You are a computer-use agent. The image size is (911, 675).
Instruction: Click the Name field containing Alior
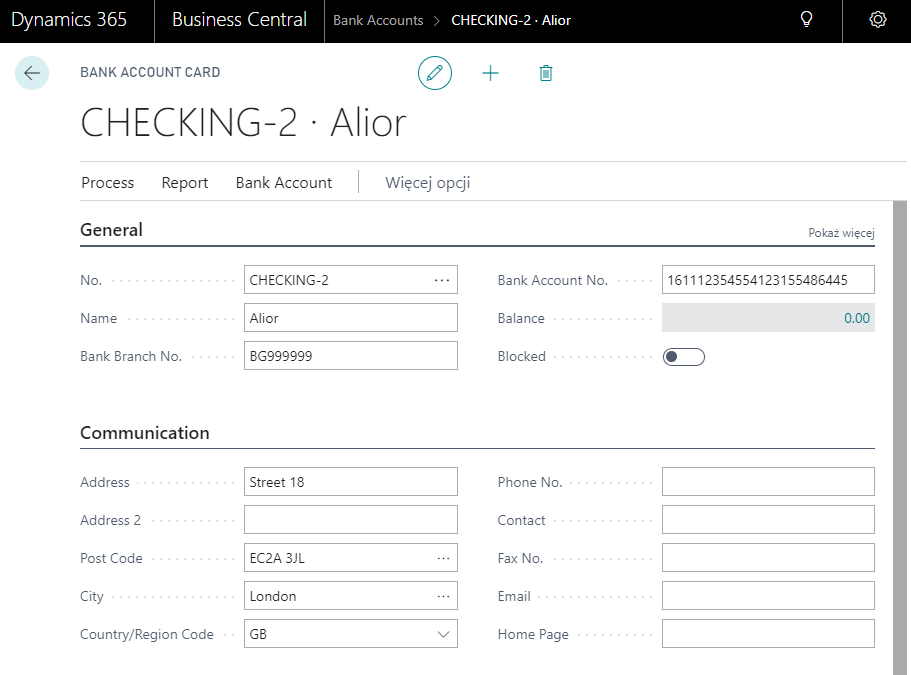click(351, 318)
